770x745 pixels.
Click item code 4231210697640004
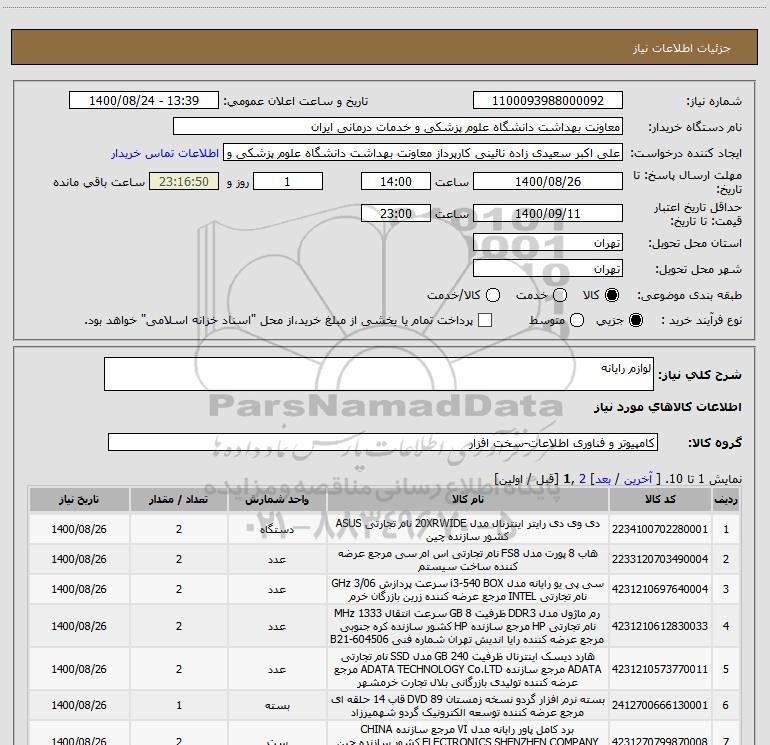click(660, 589)
